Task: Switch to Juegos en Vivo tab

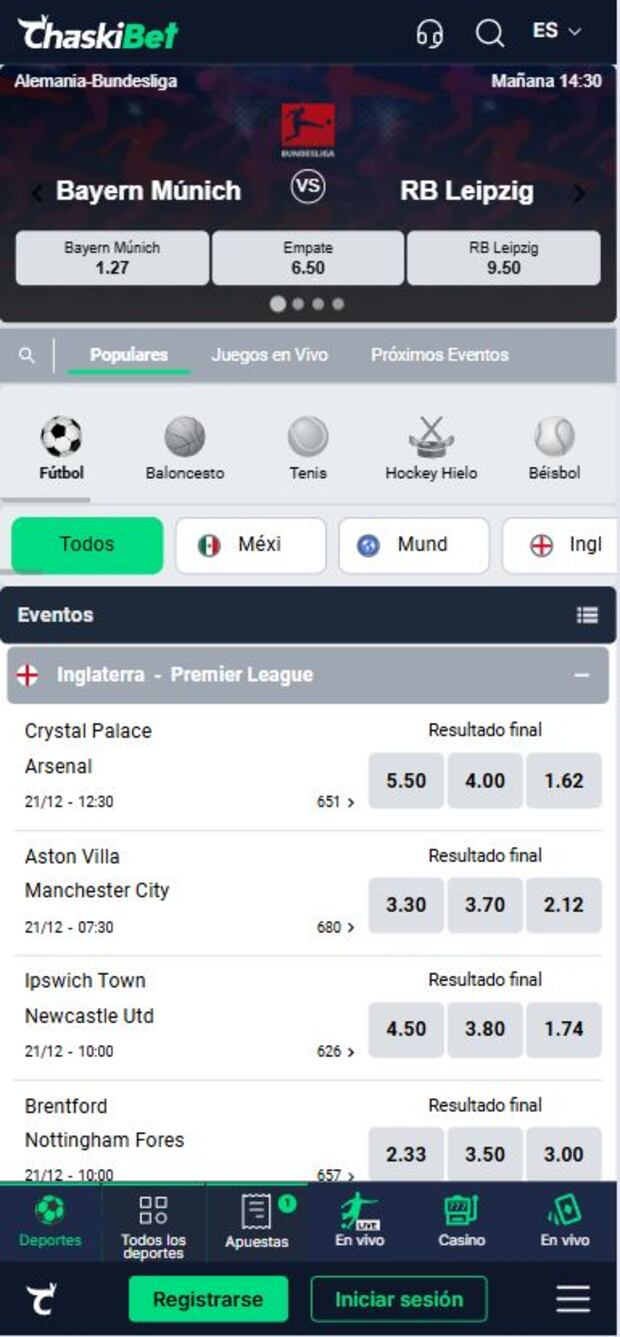Action: [x=269, y=355]
